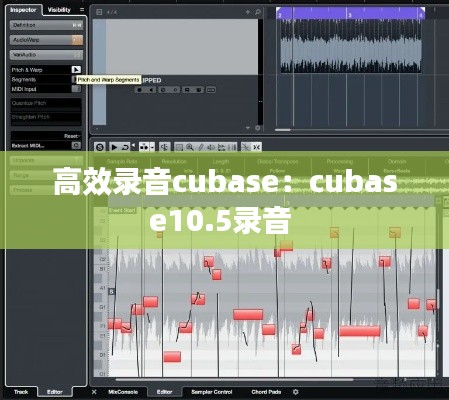Click the A1 piano key label
Screen dimensions: 449x400
[x=103, y=288]
